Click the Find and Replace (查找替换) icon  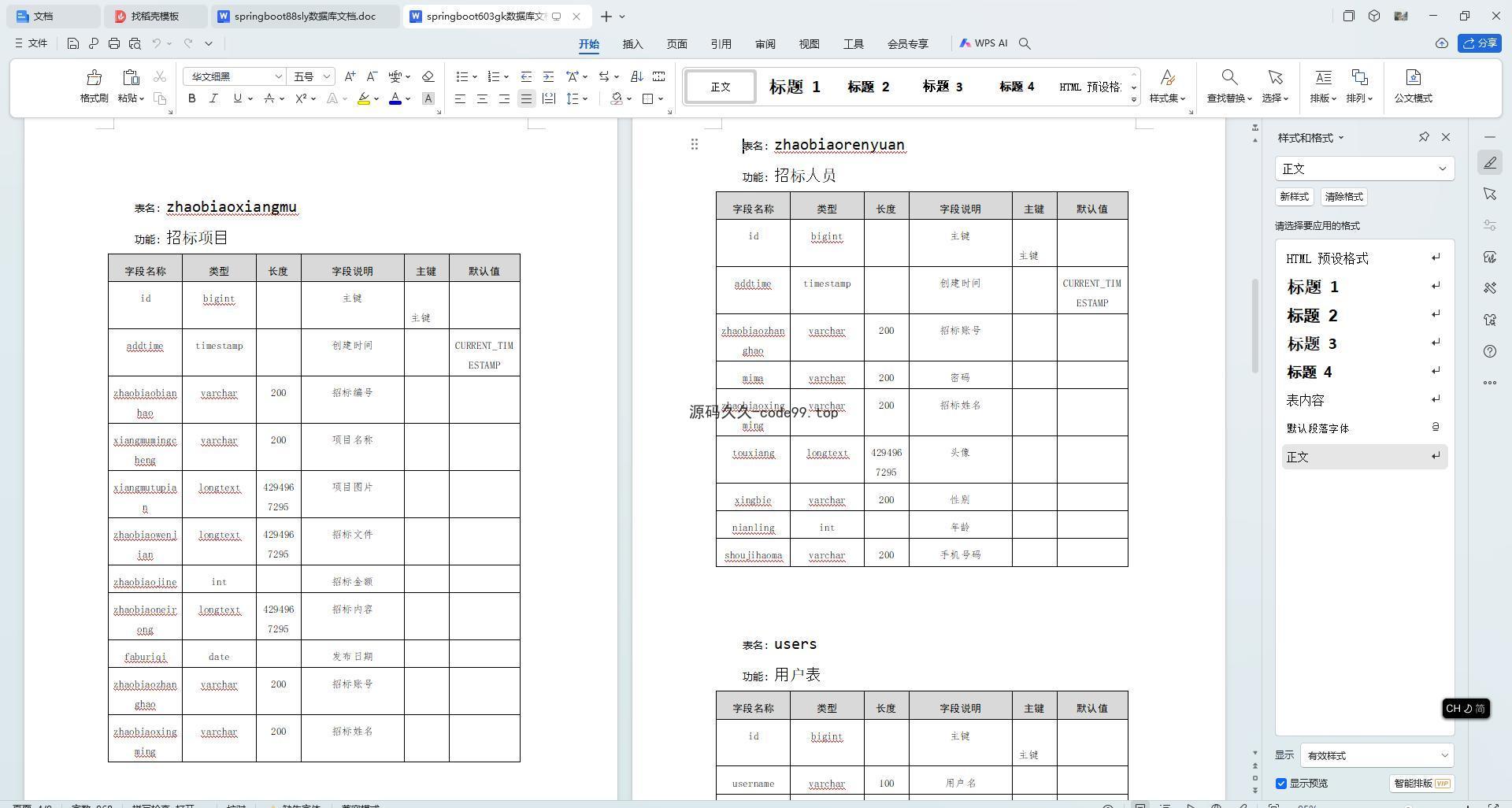pyautogui.click(x=1228, y=77)
